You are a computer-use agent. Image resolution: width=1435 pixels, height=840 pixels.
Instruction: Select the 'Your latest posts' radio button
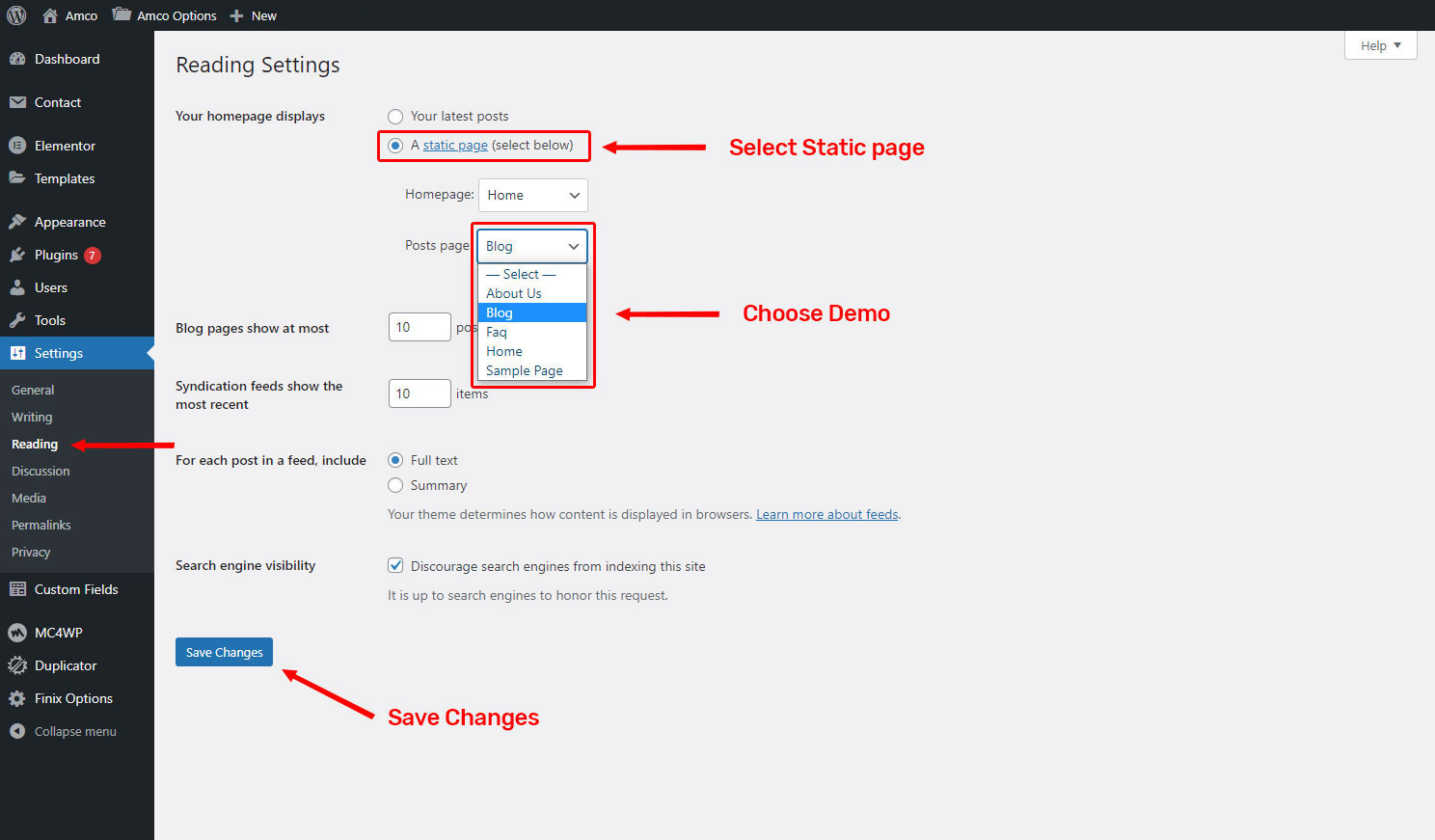tap(395, 117)
